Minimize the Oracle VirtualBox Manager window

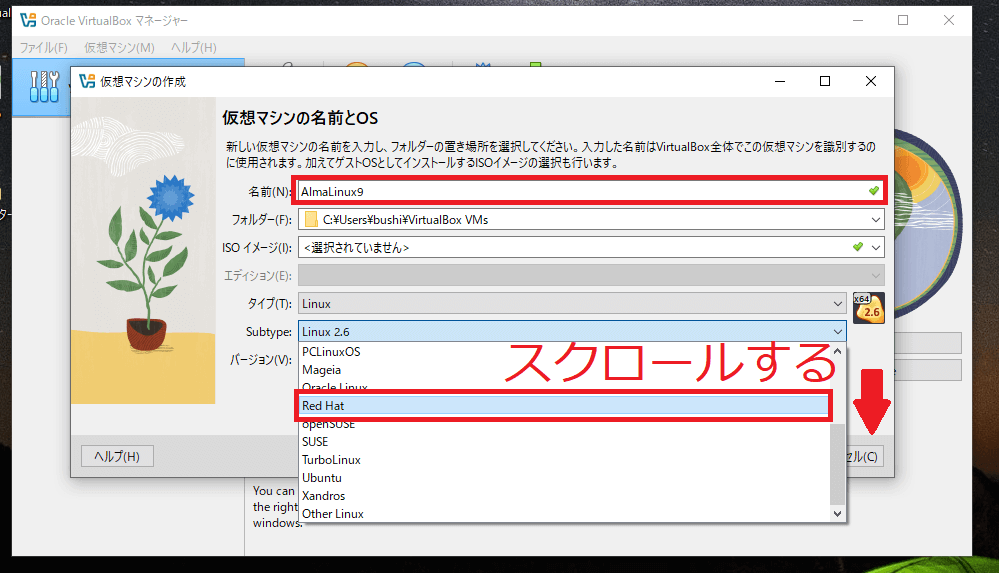[x=858, y=20]
